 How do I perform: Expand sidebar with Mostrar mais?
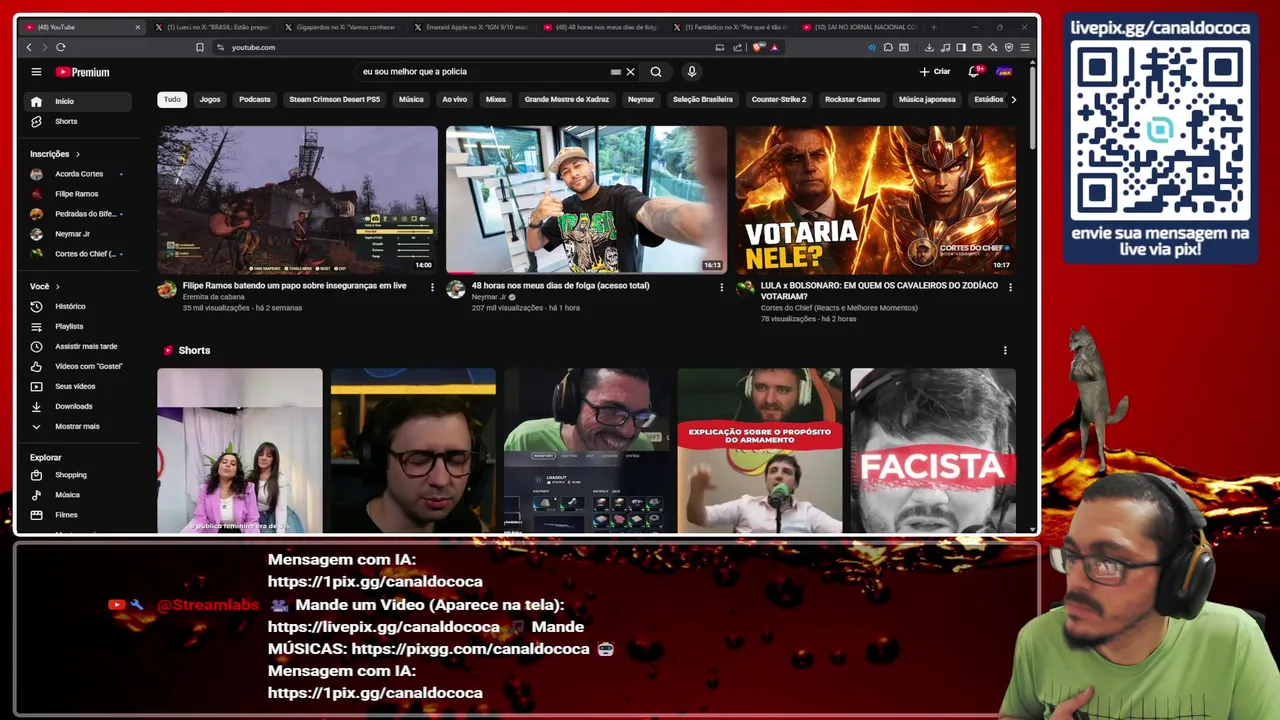78,426
